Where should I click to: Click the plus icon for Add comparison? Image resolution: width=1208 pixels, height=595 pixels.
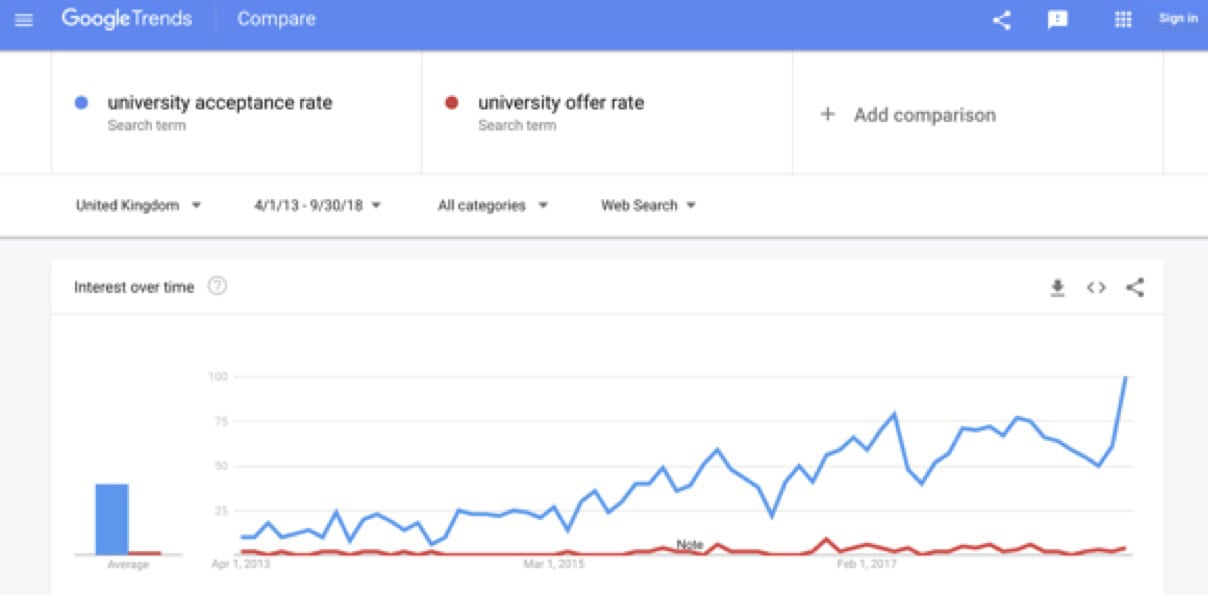827,114
